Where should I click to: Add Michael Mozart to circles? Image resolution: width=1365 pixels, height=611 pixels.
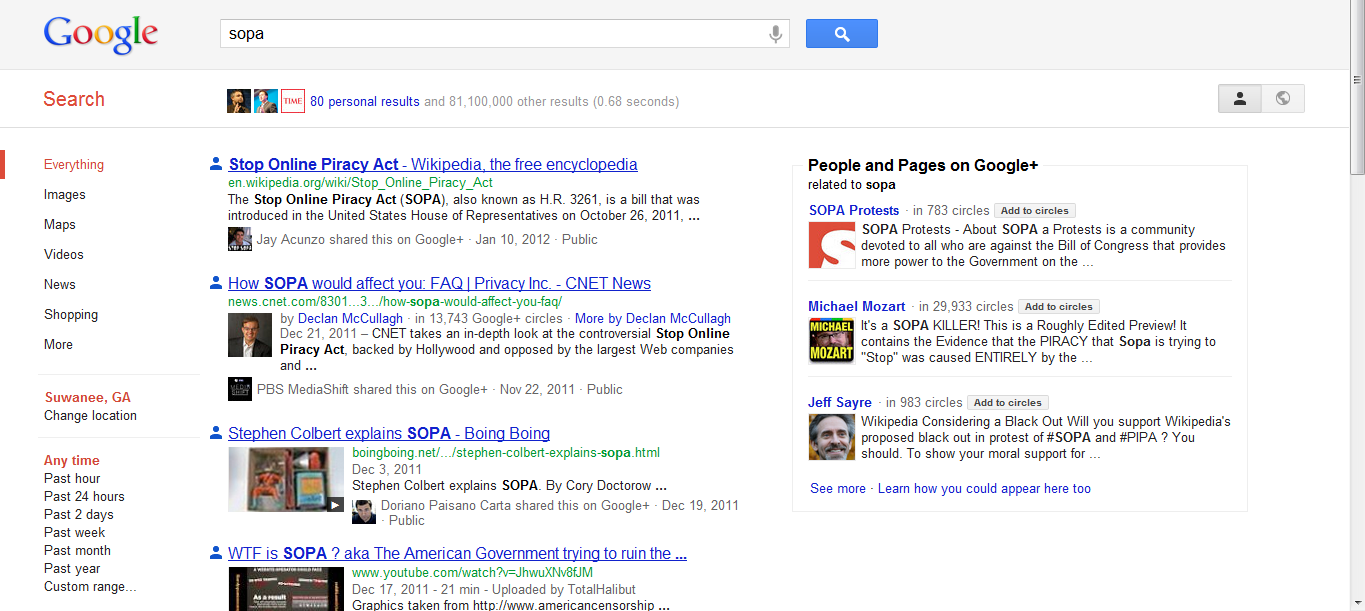click(x=1059, y=307)
